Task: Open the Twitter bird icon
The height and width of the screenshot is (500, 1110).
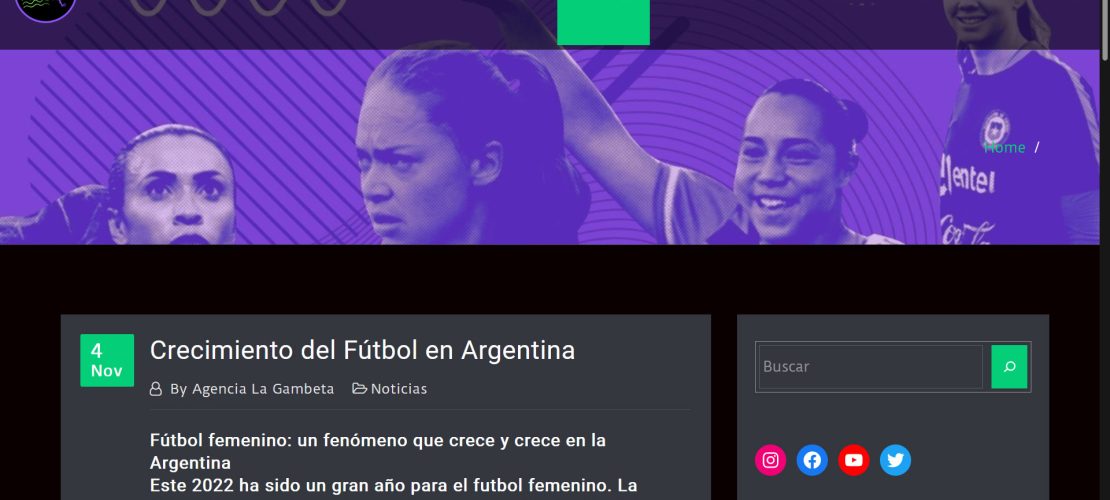Action: (896, 460)
